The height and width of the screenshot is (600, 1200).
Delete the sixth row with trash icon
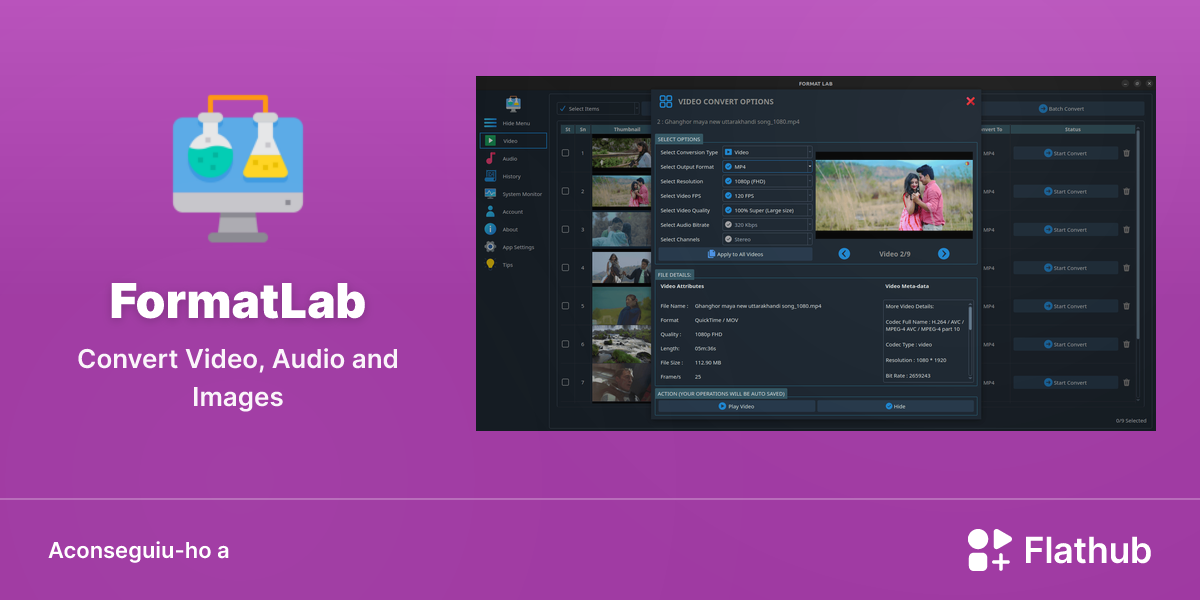[x=1127, y=344]
